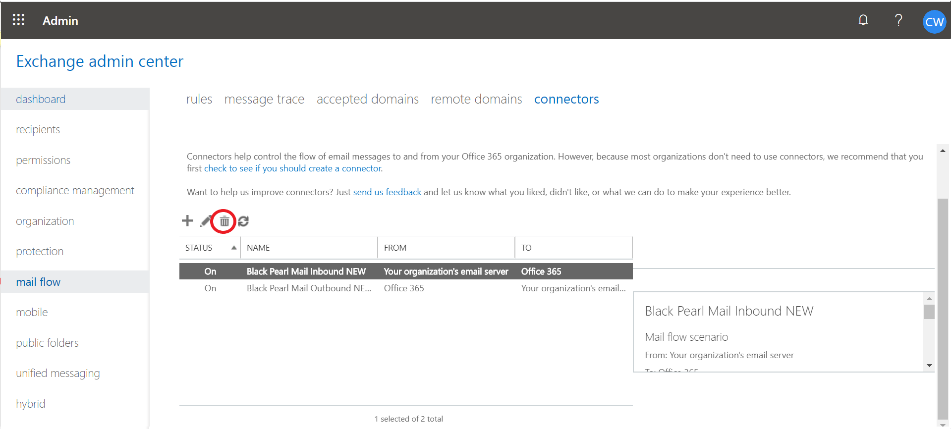Click the main page vertical scrollbar thumb

[x=943, y=308]
